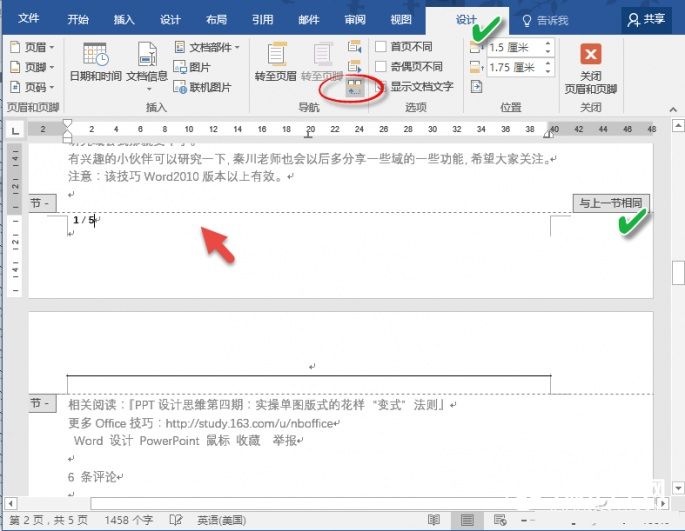Click the proofing spell-check status icon

176,520
